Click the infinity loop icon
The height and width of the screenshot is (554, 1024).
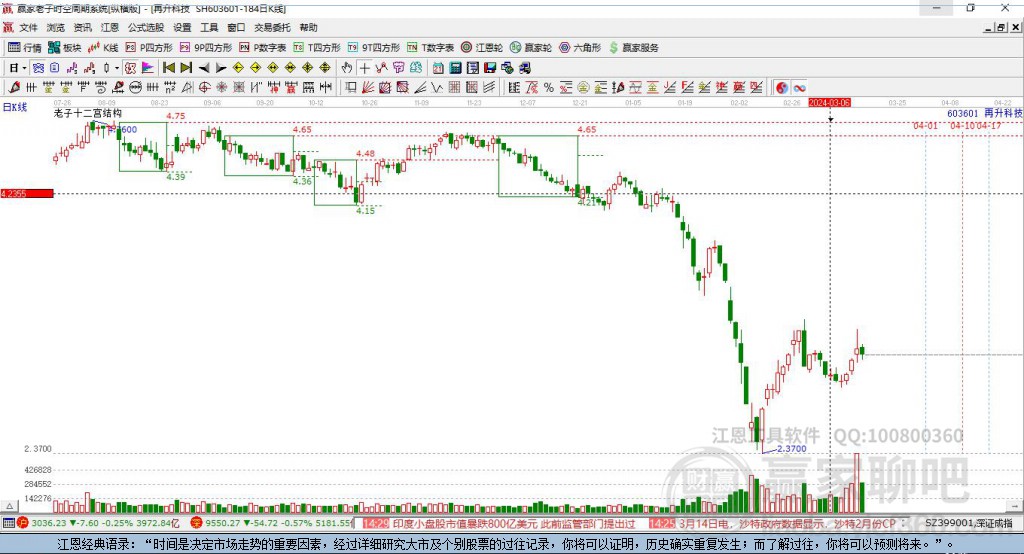(x=799, y=88)
